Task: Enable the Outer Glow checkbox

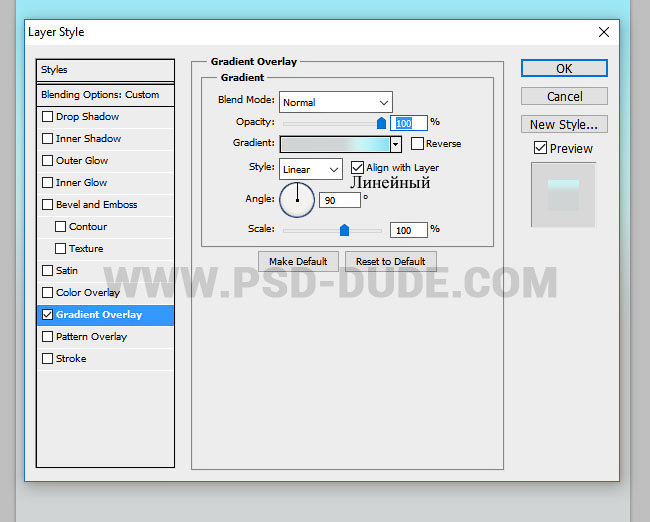Action: click(47, 160)
